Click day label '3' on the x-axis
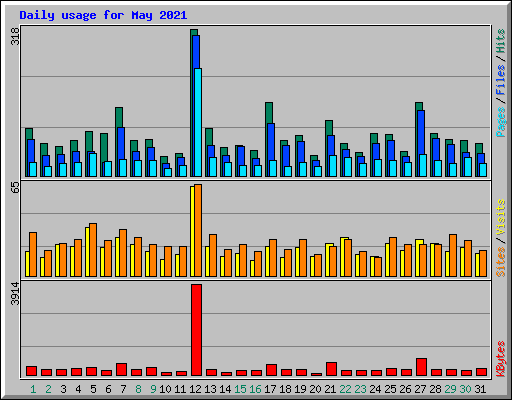The image size is (512, 400). coord(63,389)
